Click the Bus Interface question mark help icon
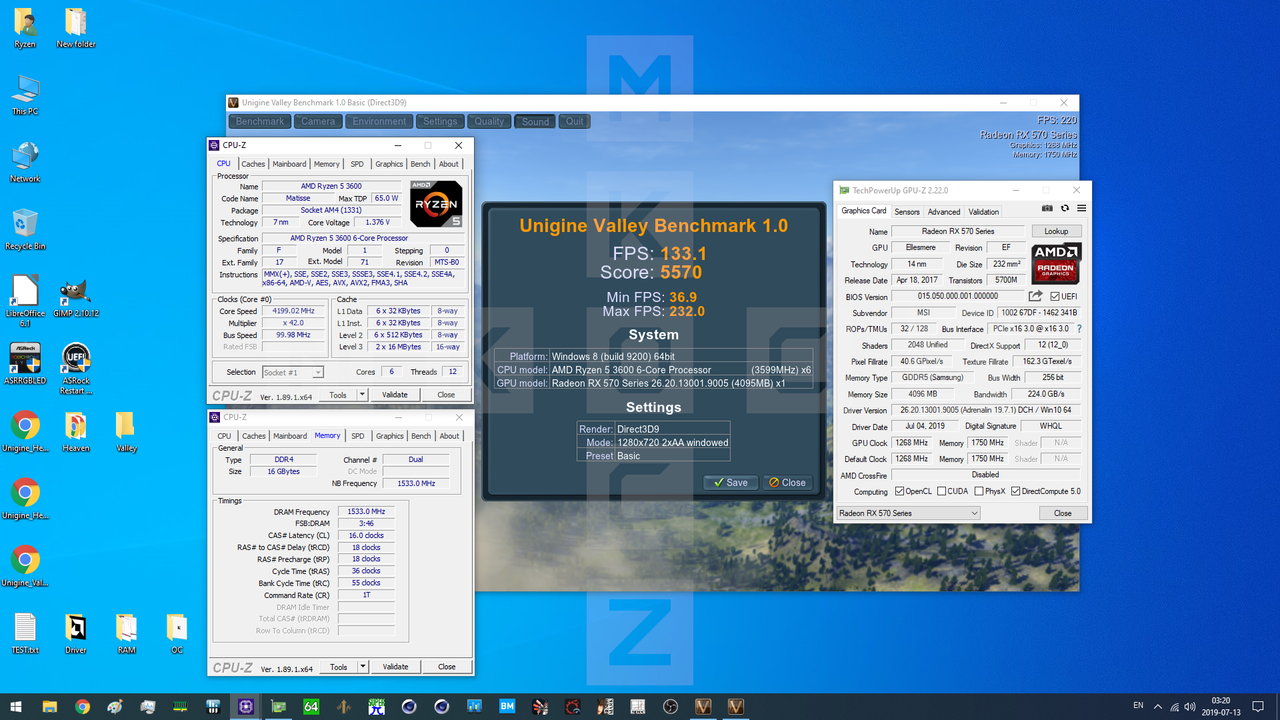Image resolution: width=1280 pixels, height=720 pixels. coord(1080,329)
